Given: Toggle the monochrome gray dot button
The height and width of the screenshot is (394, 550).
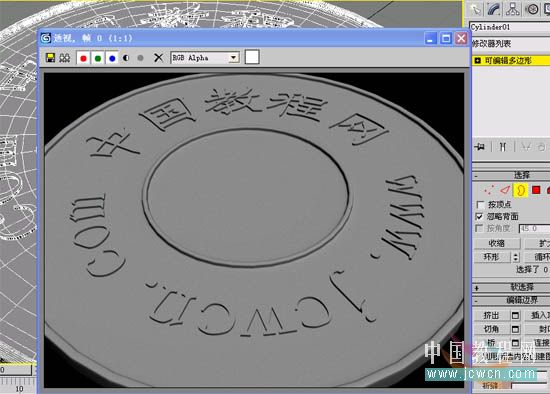Looking at the screenshot, I should coord(140,58).
